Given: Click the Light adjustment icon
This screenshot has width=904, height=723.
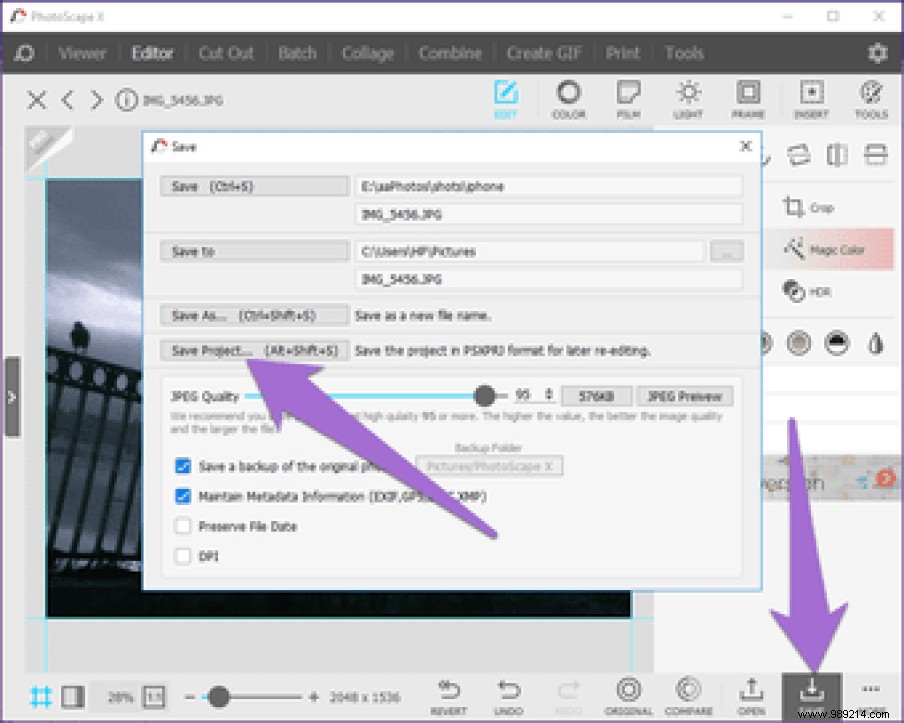Looking at the screenshot, I should tap(689, 100).
